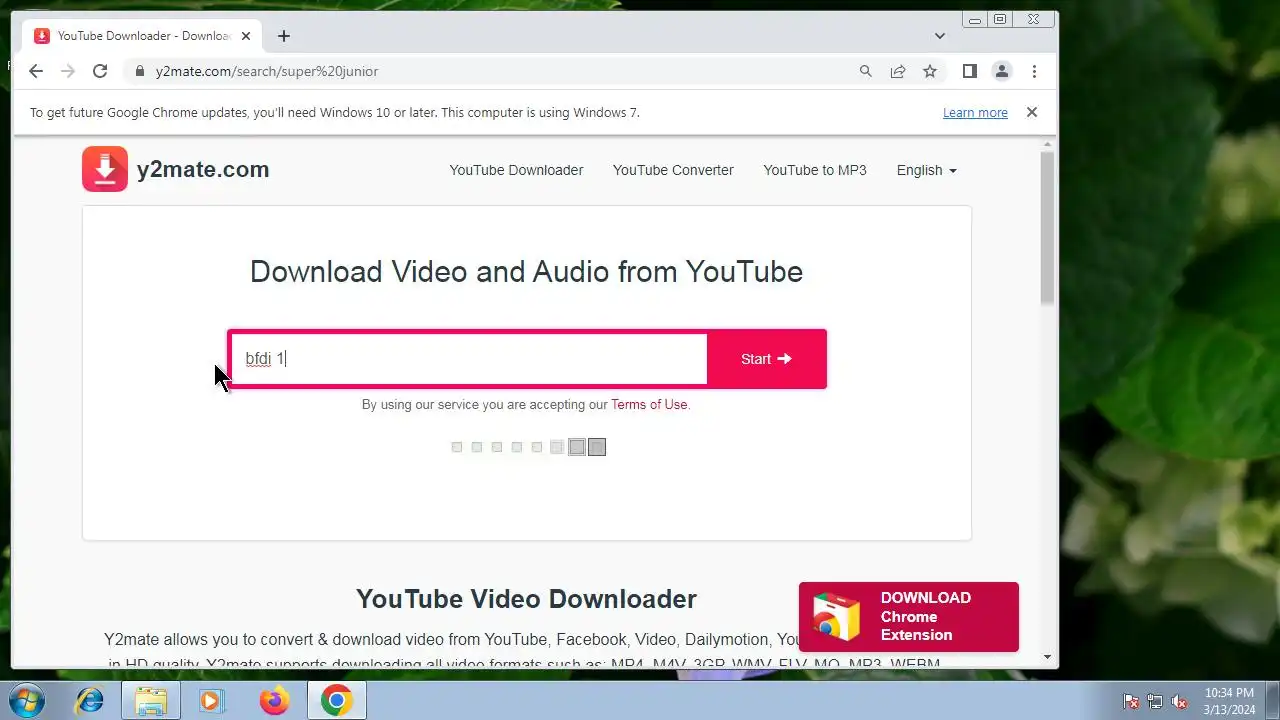Click the address bar URL y2mate.com/search

[267, 71]
